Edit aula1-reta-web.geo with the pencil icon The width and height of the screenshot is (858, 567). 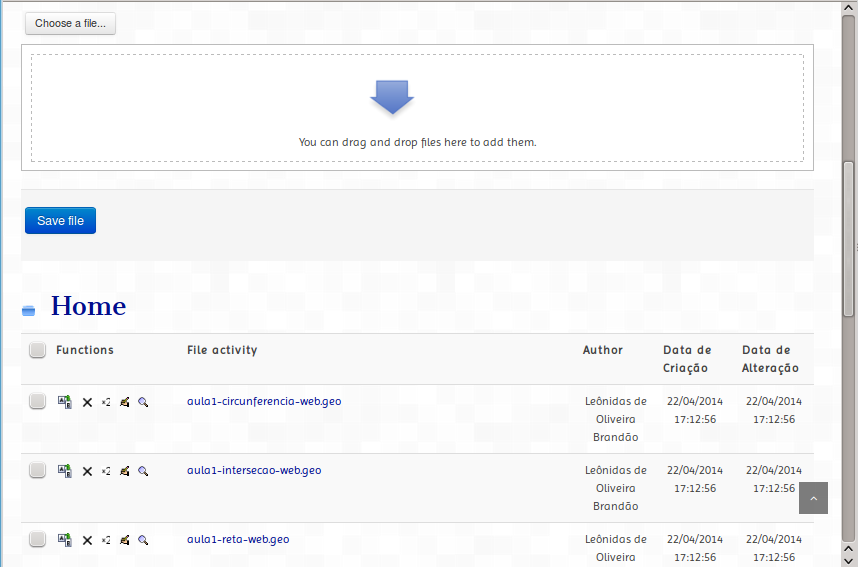coord(125,540)
